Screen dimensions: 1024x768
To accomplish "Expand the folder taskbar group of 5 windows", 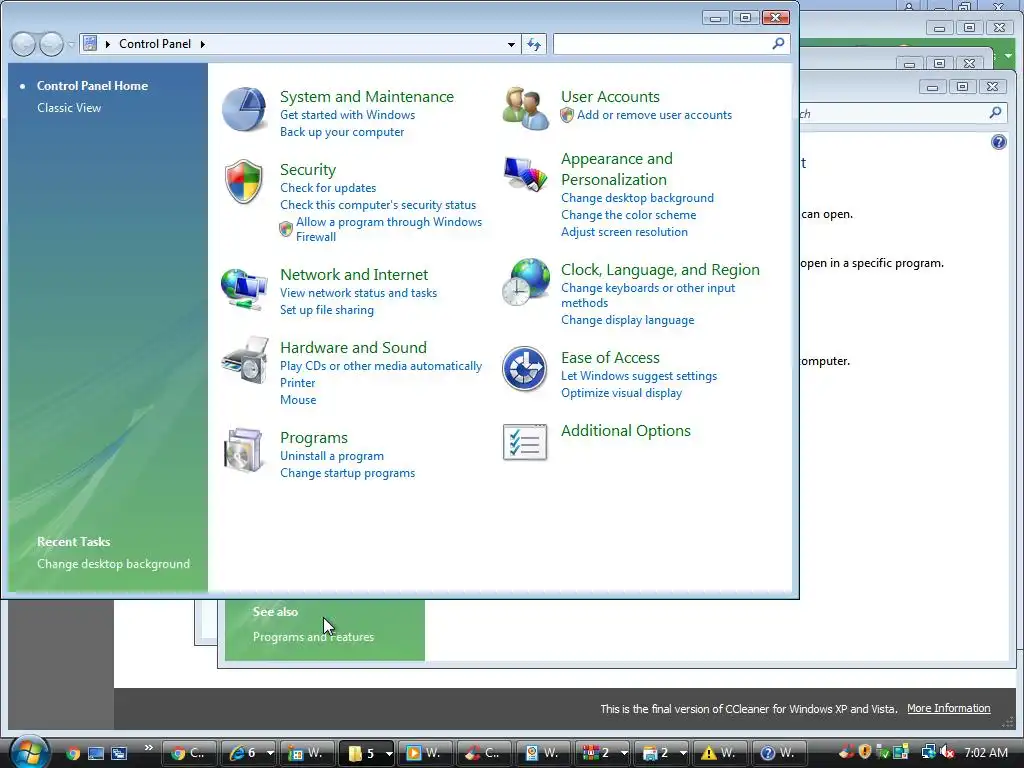I will 389,753.
